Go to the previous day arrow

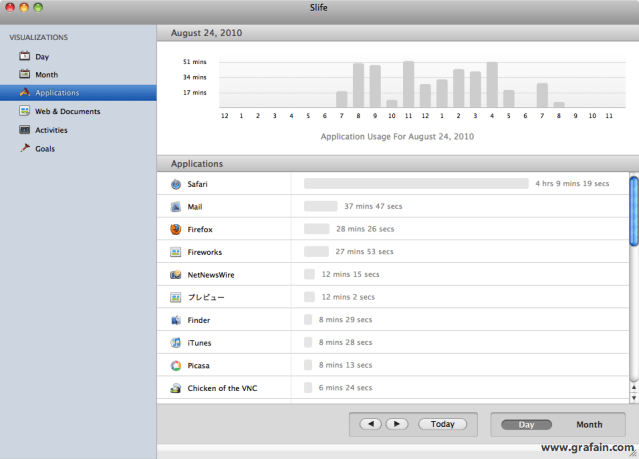[x=370, y=424]
